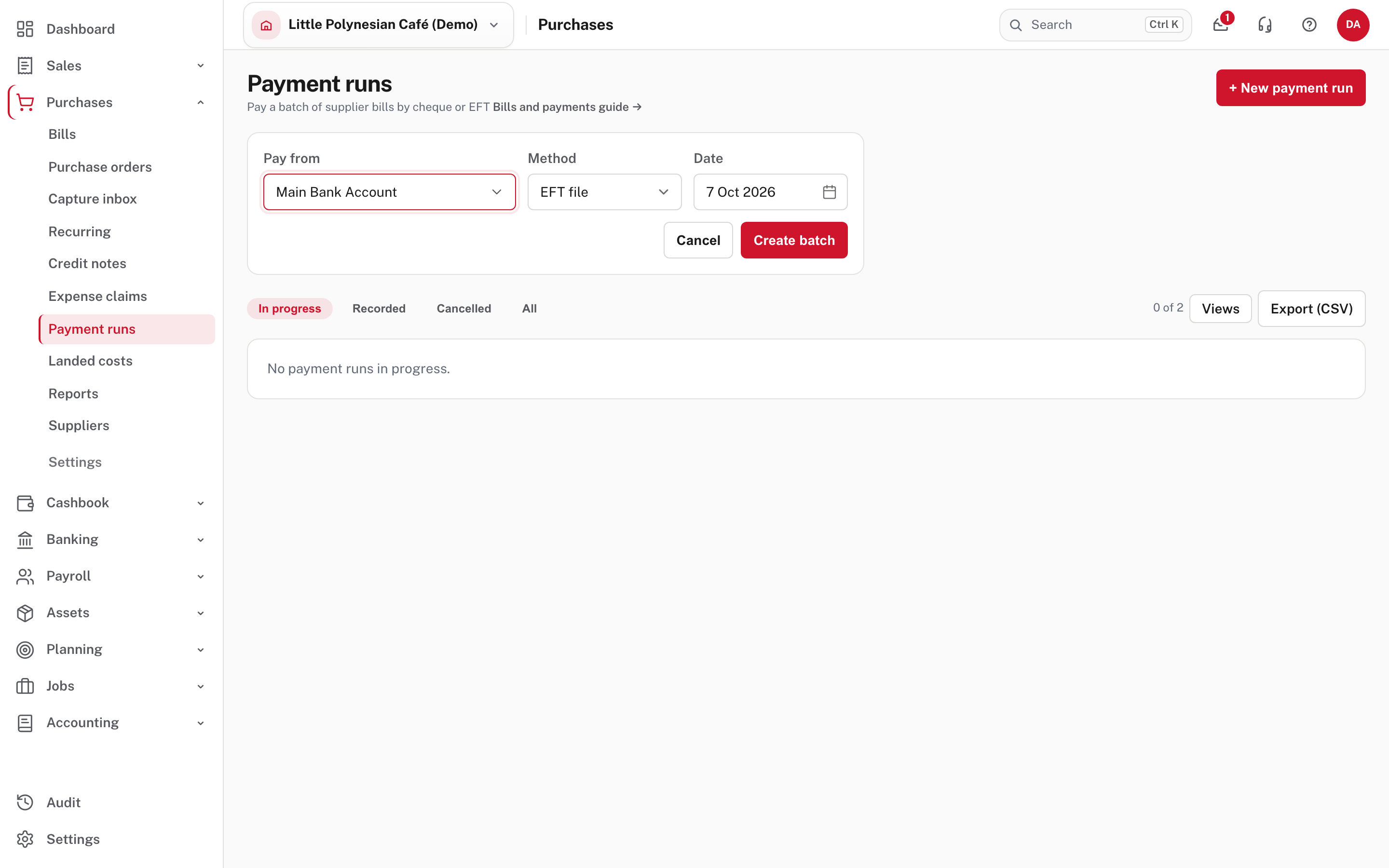Click the Create batch button

pyautogui.click(x=794, y=240)
